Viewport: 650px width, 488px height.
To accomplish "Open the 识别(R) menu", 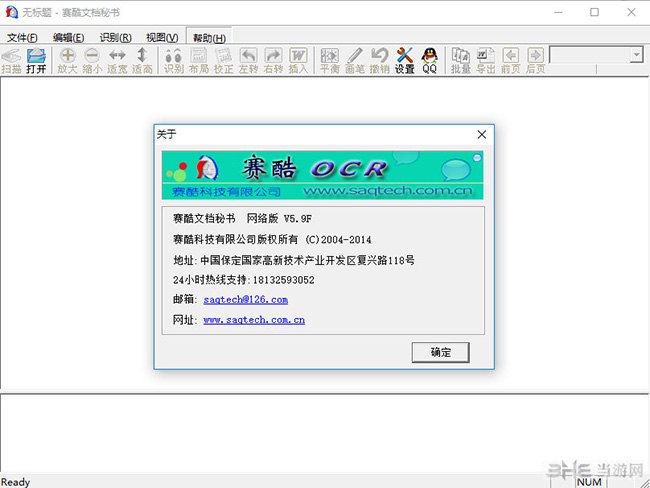I will click(115, 37).
